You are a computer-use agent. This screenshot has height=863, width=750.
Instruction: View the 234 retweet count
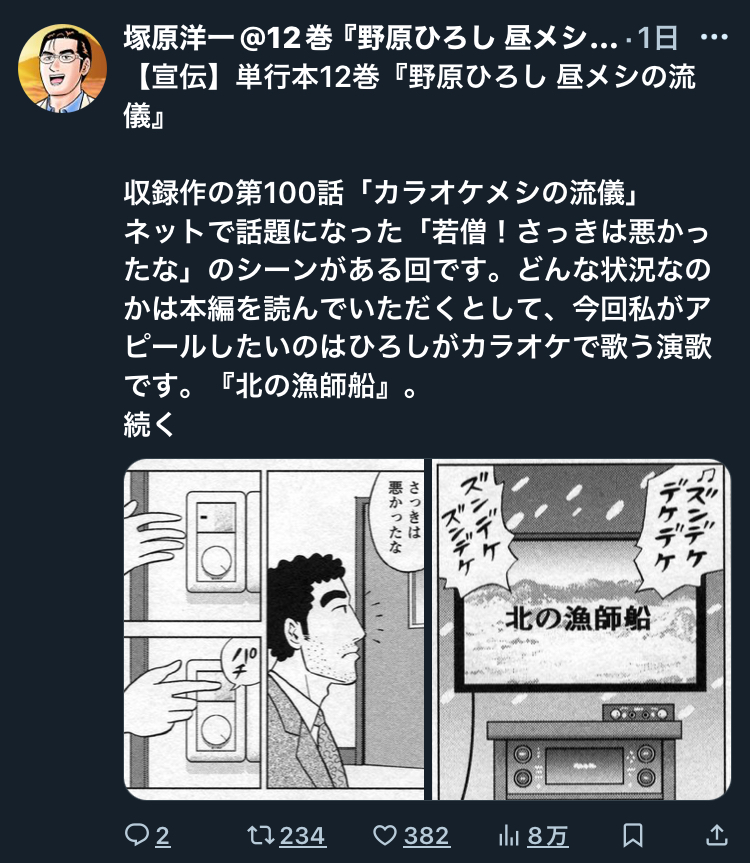[303, 836]
